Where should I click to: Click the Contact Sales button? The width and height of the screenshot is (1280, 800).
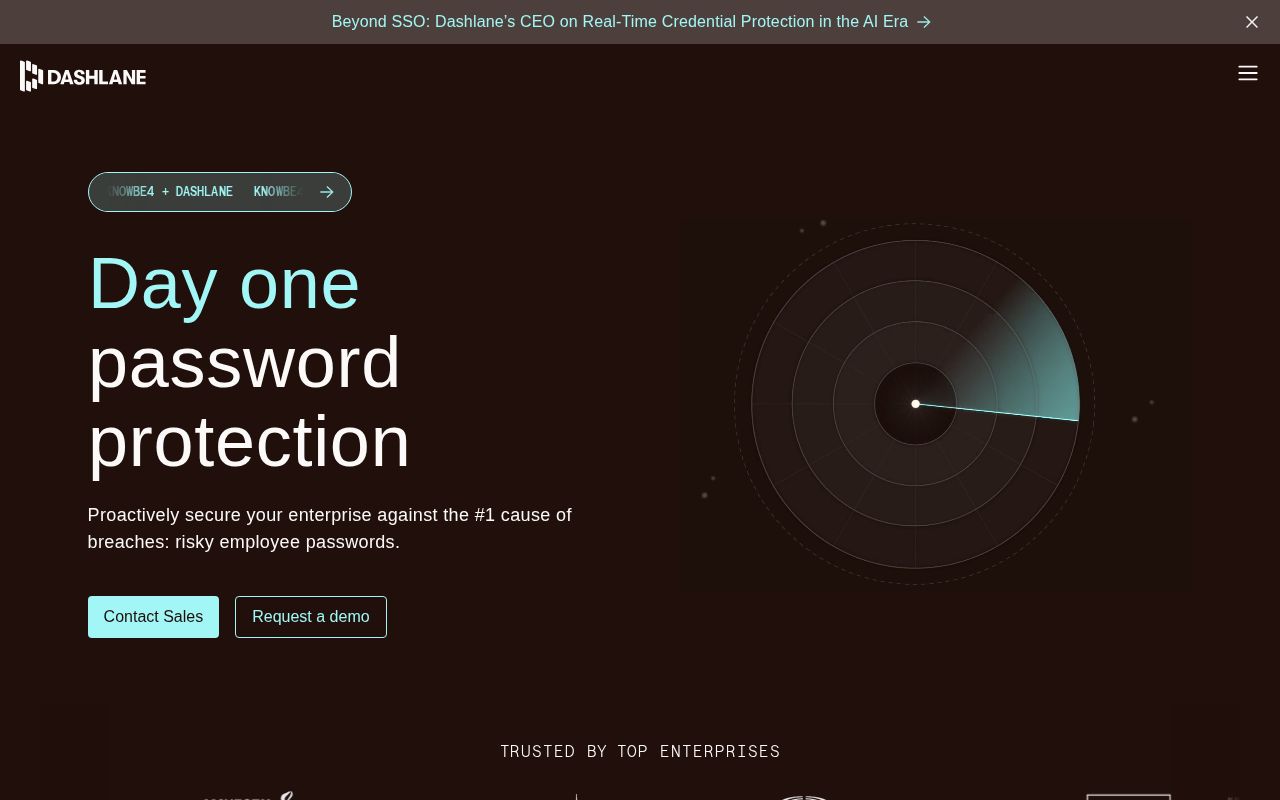(153, 617)
